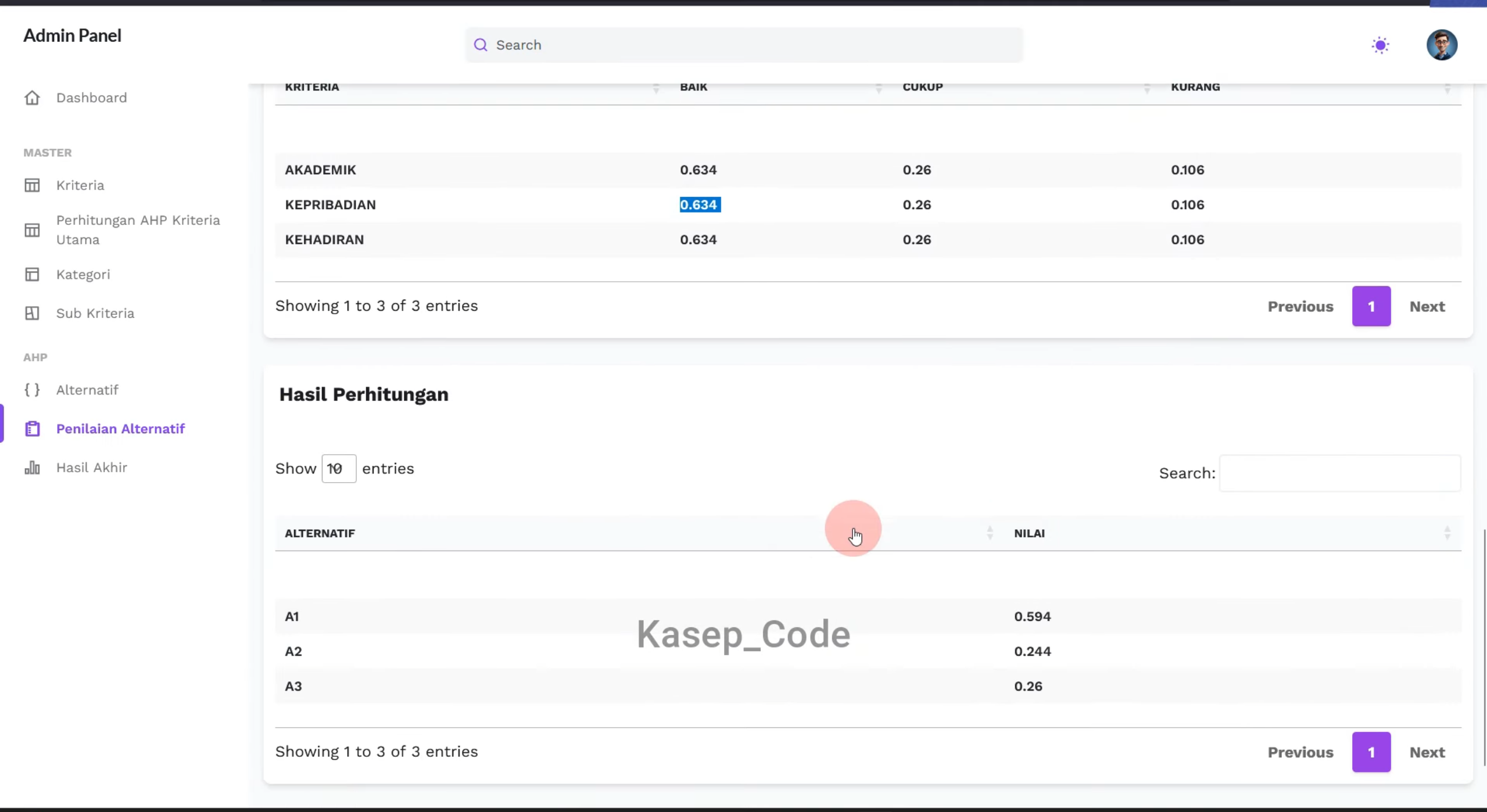Click page 1 in Kriteria table pagination
This screenshot has height=812, width=1487.
[x=1371, y=306]
